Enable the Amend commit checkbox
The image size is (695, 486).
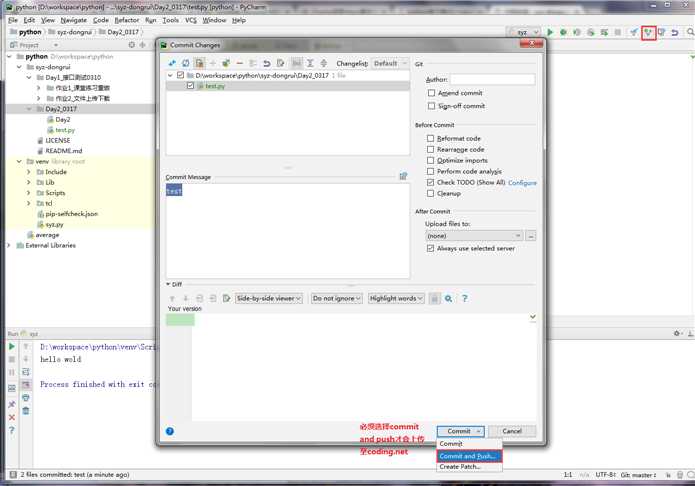pyautogui.click(x=431, y=93)
